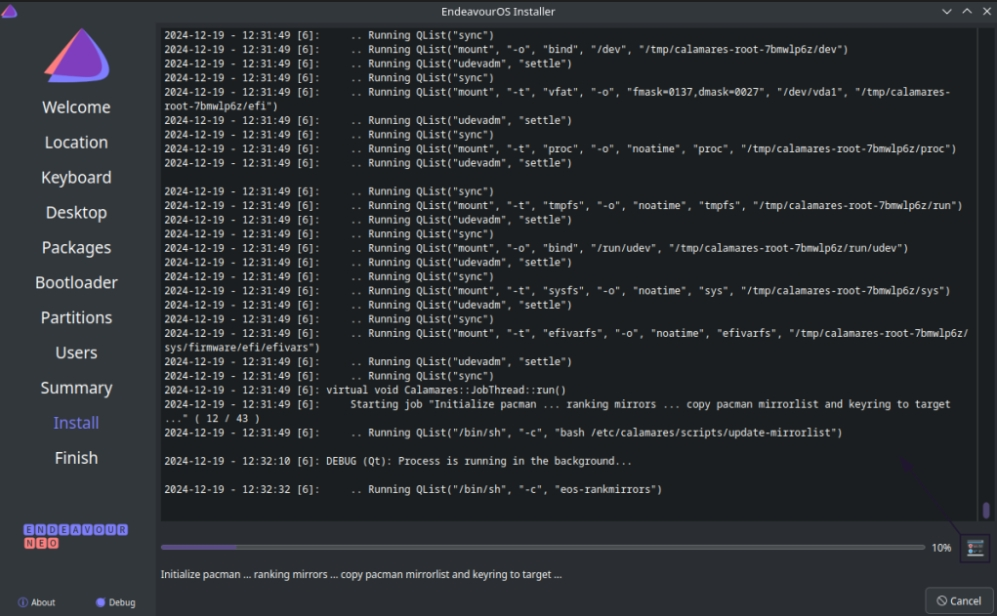Viewport: 997px width, 616px height.
Task: Close the EndeavourOS Installer window
Action: pyautogui.click(x=985, y=11)
